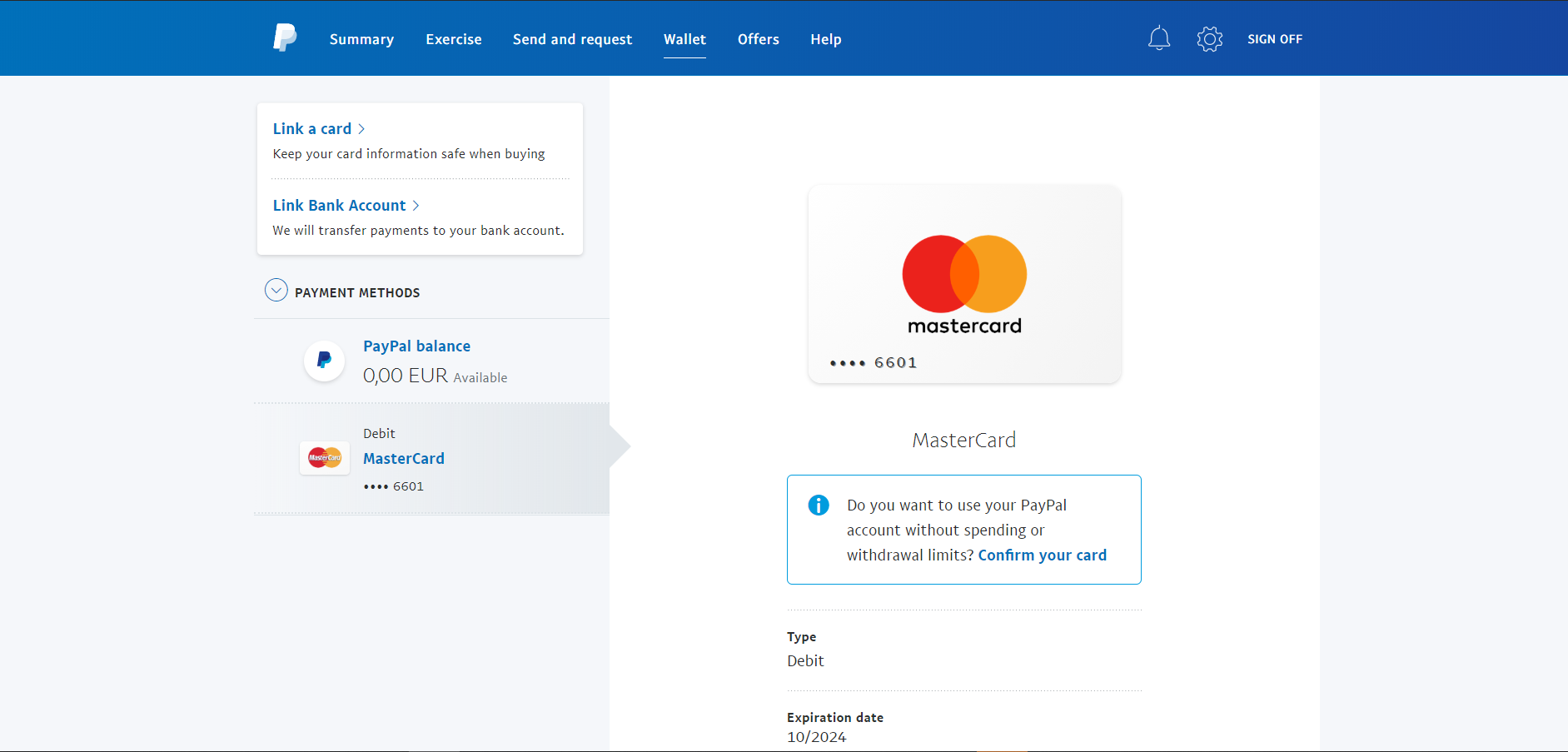
Task: Go to the Summary tab
Action: click(x=361, y=39)
